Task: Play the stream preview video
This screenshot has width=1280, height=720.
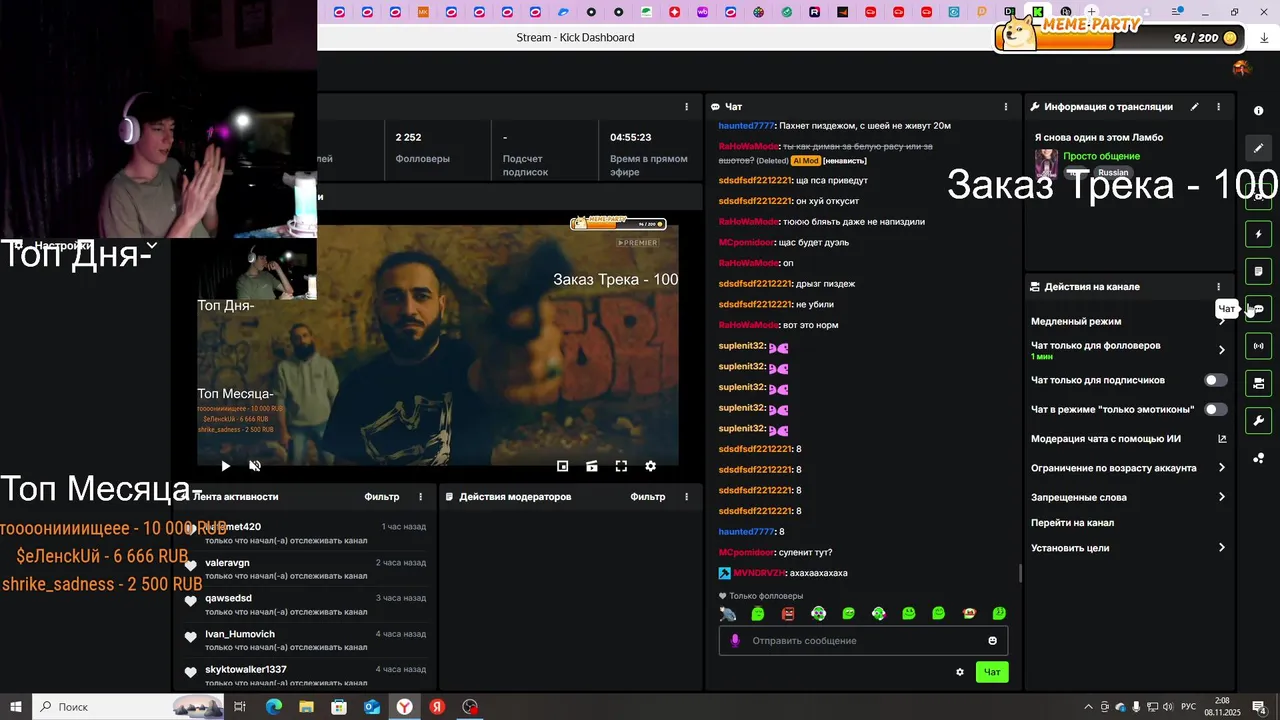Action: tap(225, 466)
